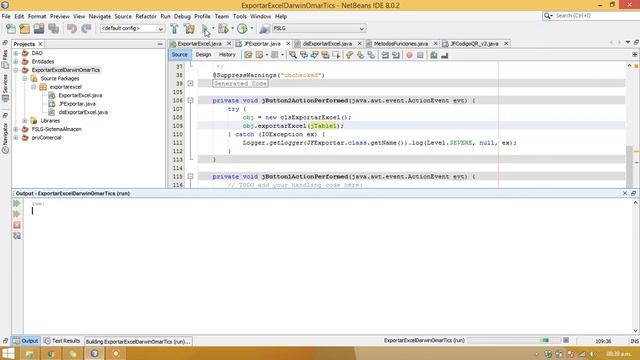Open Debug Project dropdown arrow

pos(232,29)
